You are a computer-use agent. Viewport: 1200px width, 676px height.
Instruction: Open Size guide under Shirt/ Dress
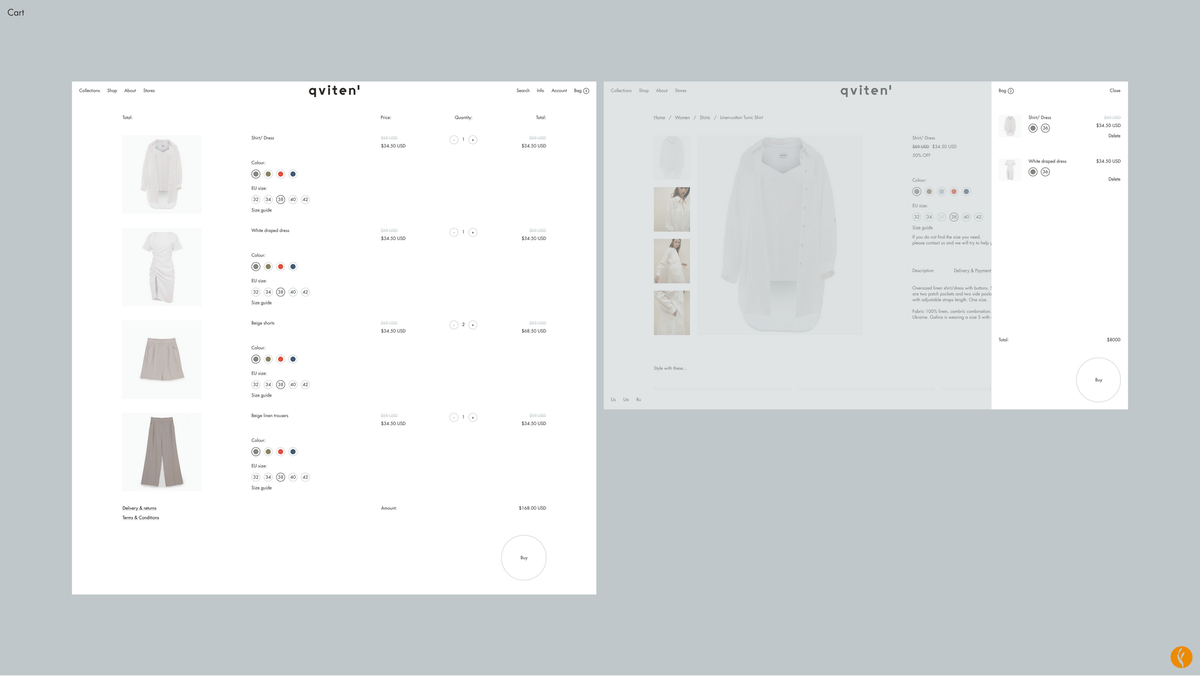pos(261,210)
